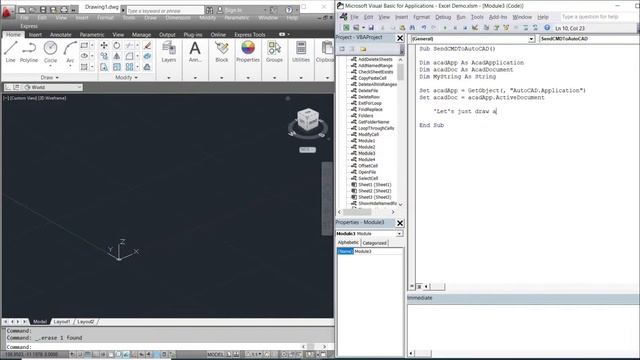Close the Properties - Module3 pane

(400, 223)
